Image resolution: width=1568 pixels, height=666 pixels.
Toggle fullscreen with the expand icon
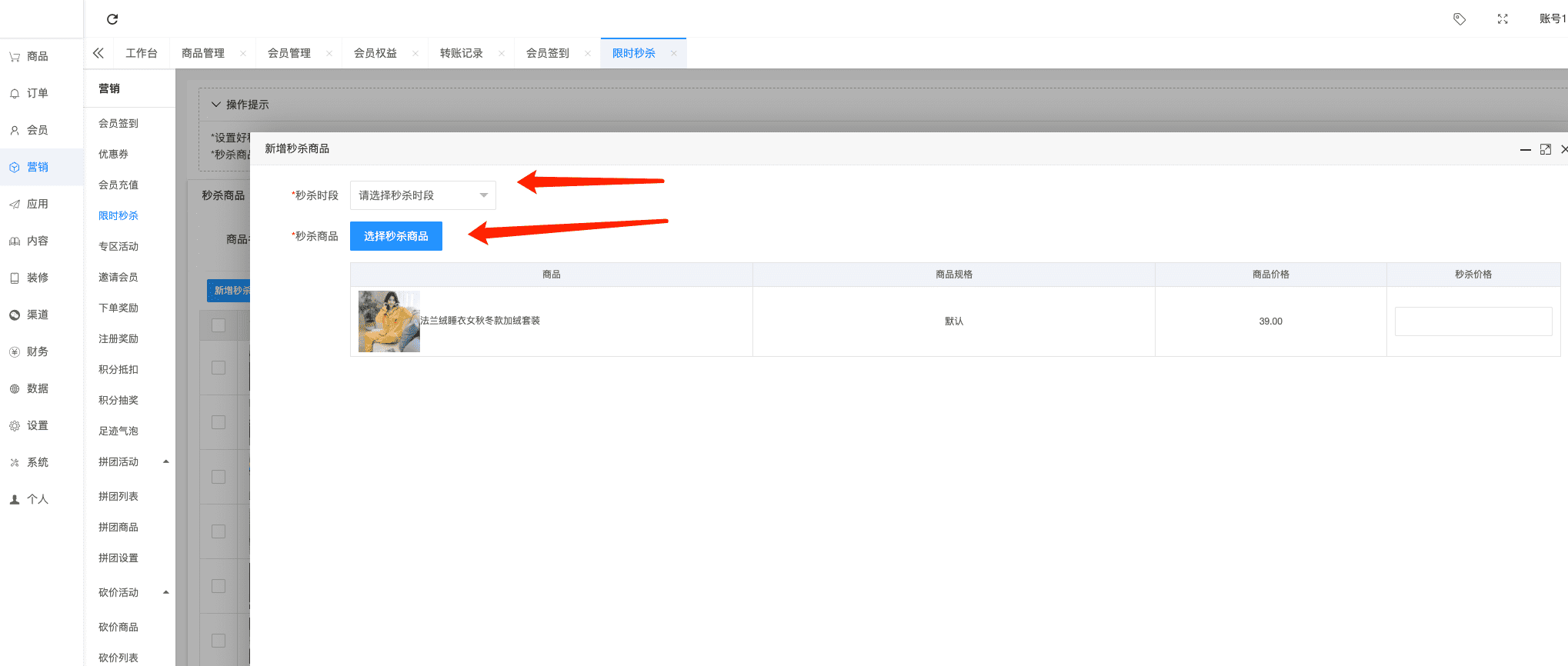click(x=1502, y=19)
